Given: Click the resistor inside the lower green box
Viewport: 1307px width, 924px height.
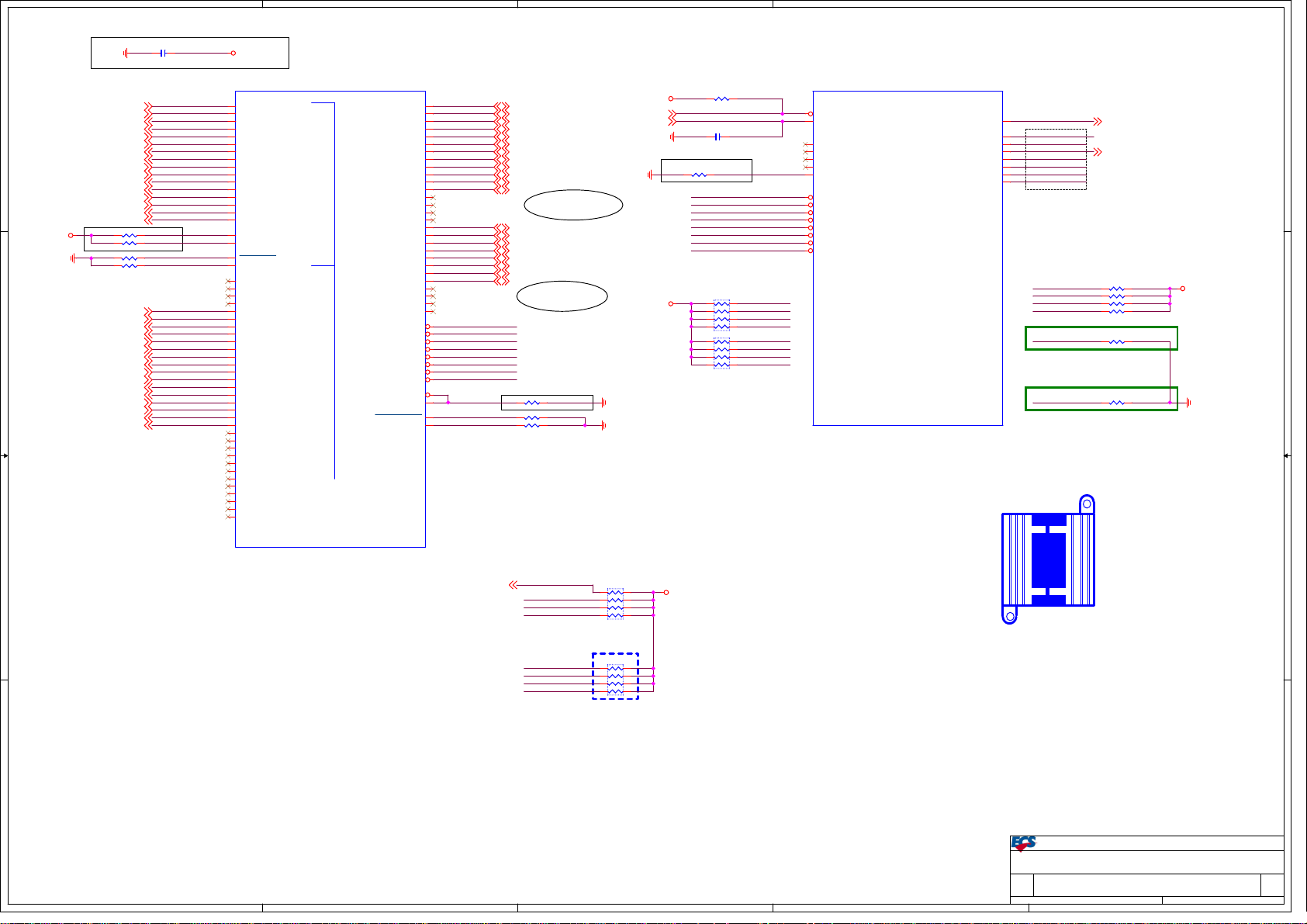Looking at the screenshot, I should (x=1116, y=403).
